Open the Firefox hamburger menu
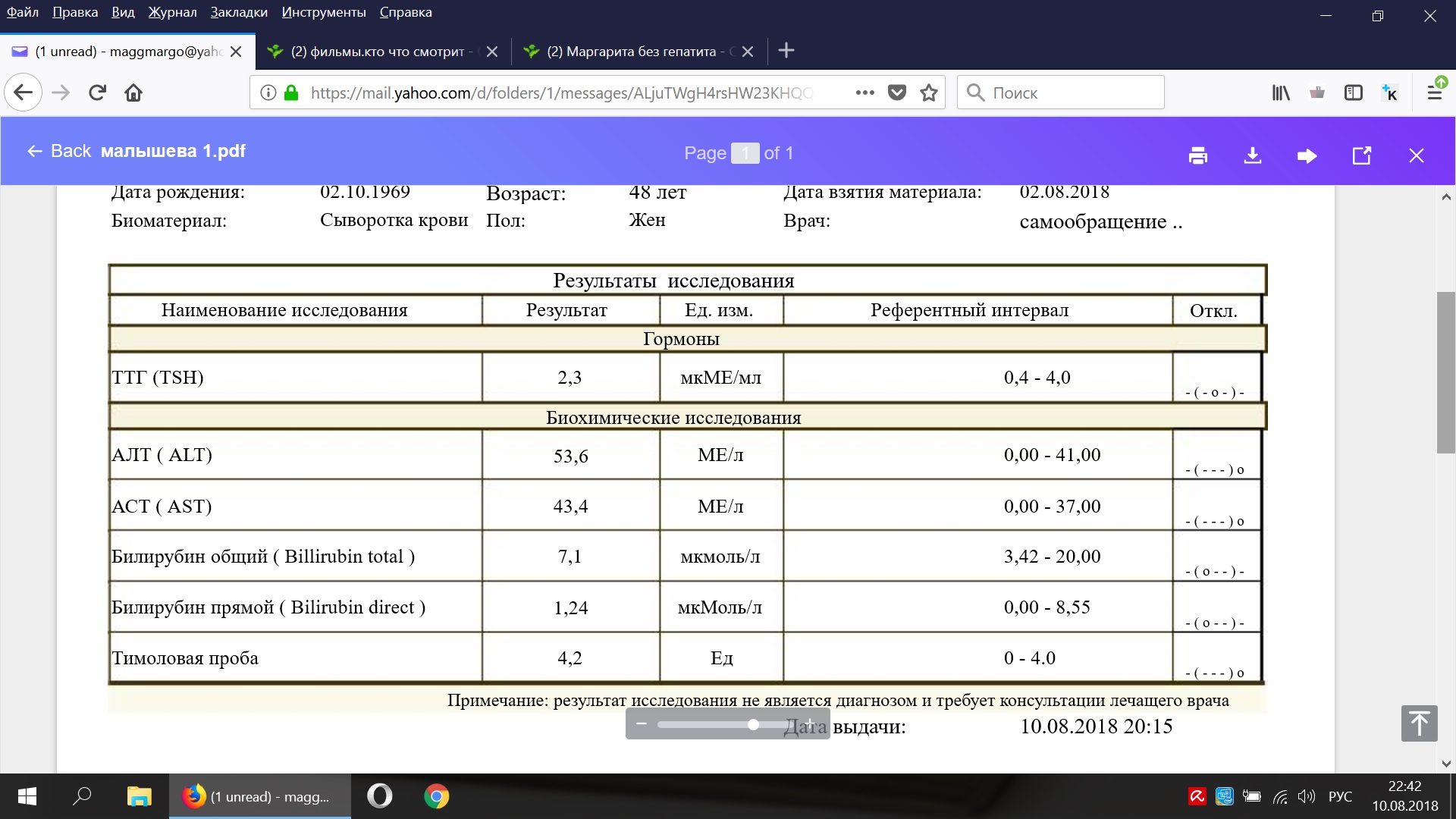 [1435, 93]
